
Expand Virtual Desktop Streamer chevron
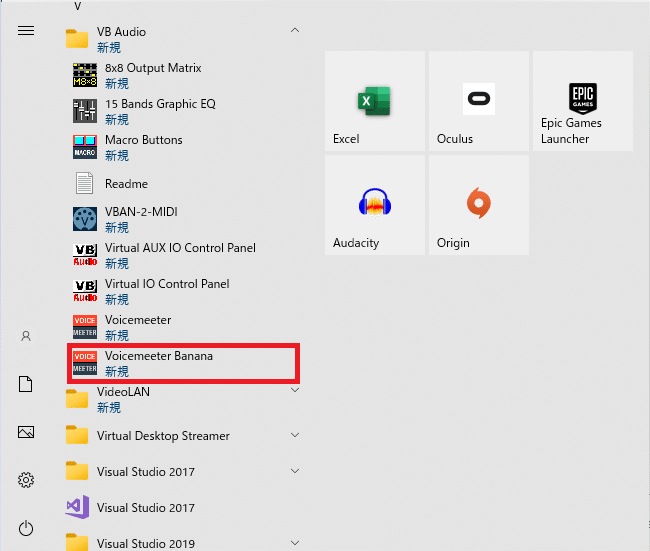tap(295, 435)
